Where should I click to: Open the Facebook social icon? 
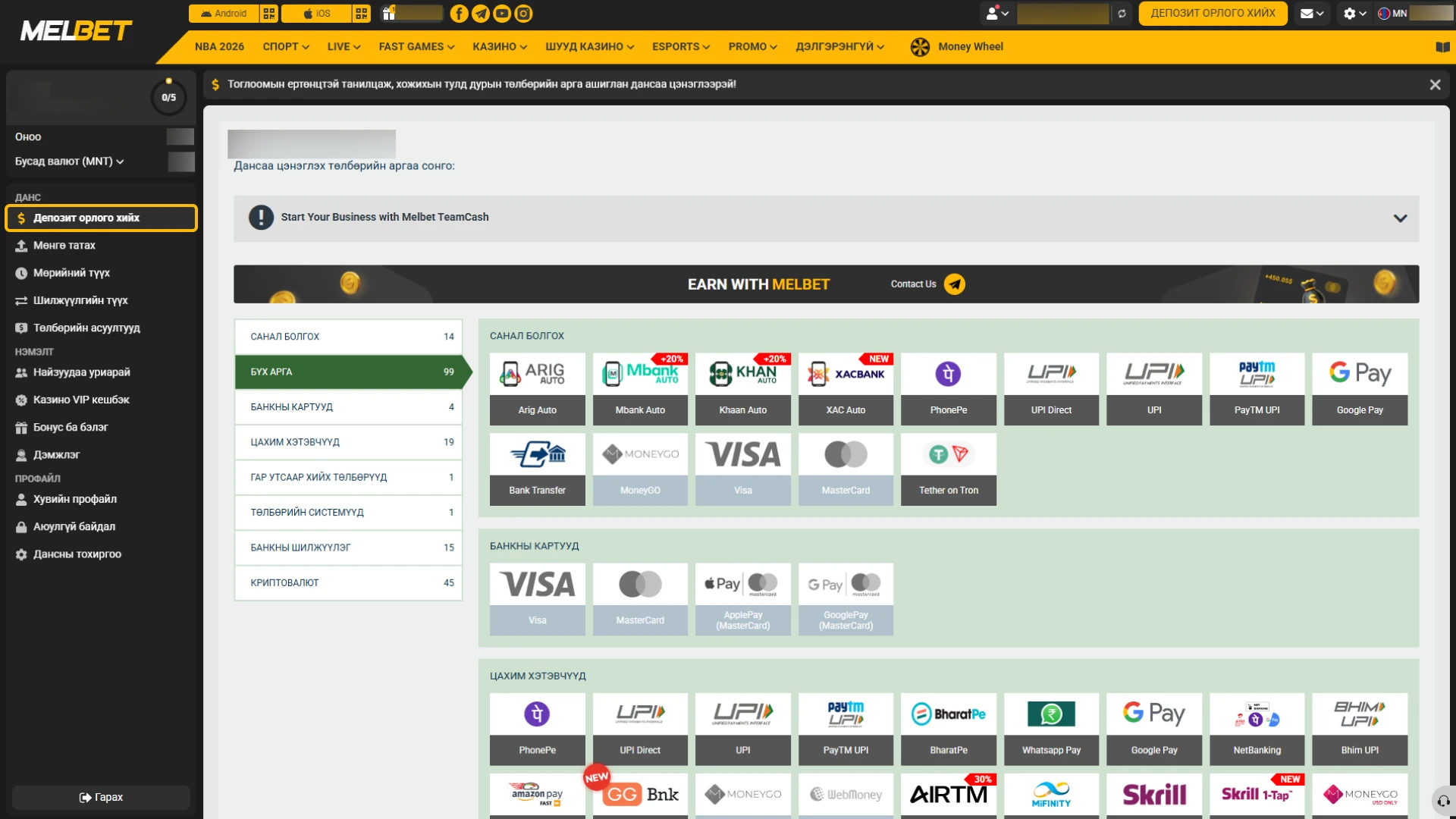point(459,14)
